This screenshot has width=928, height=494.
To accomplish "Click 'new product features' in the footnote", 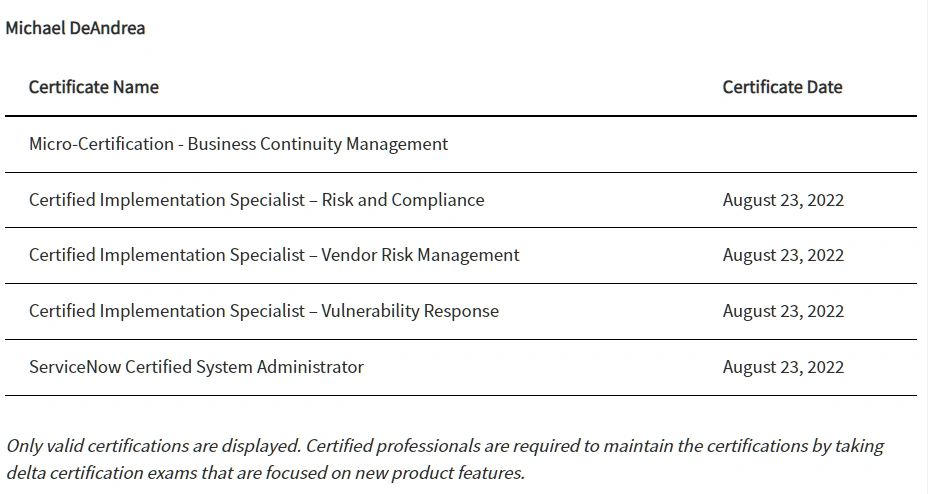I will coord(441,472).
